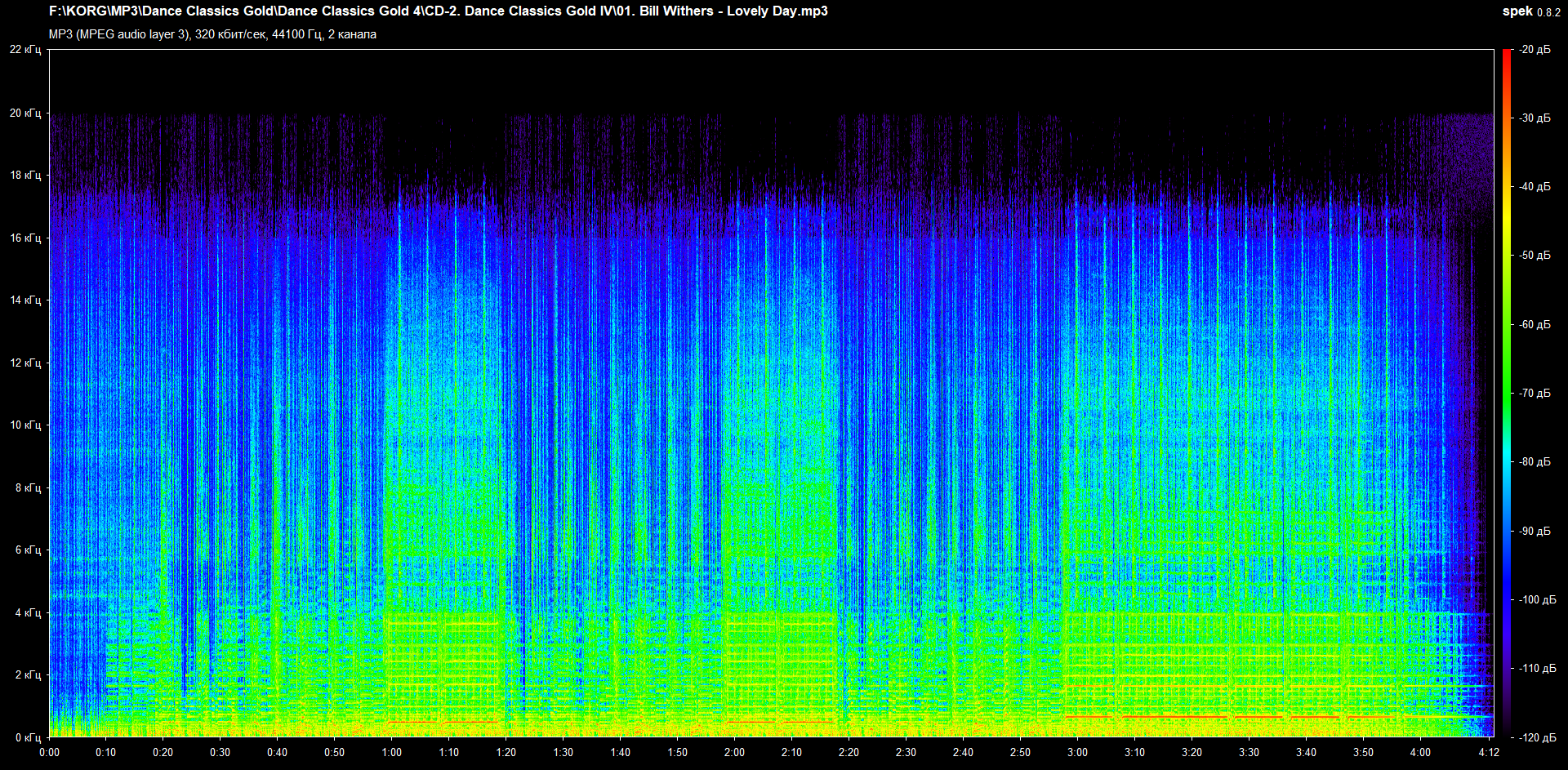This screenshot has height=770, width=1568.
Task: Select the 3:00 mark on time axis
Action: 1077,752
